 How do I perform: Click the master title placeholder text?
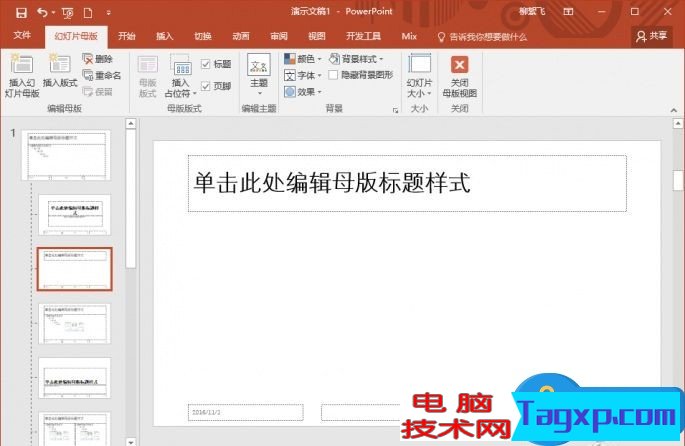[x=332, y=183]
